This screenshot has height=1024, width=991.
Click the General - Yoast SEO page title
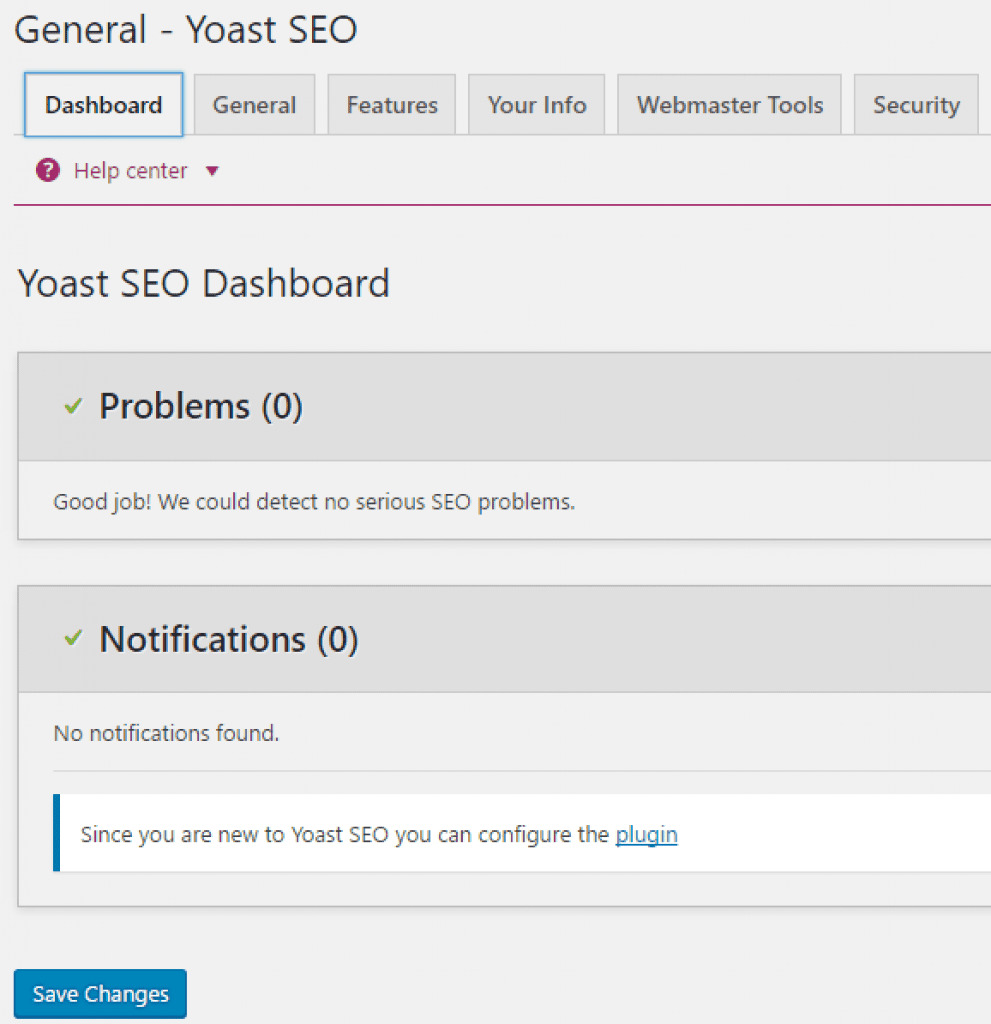186,30
